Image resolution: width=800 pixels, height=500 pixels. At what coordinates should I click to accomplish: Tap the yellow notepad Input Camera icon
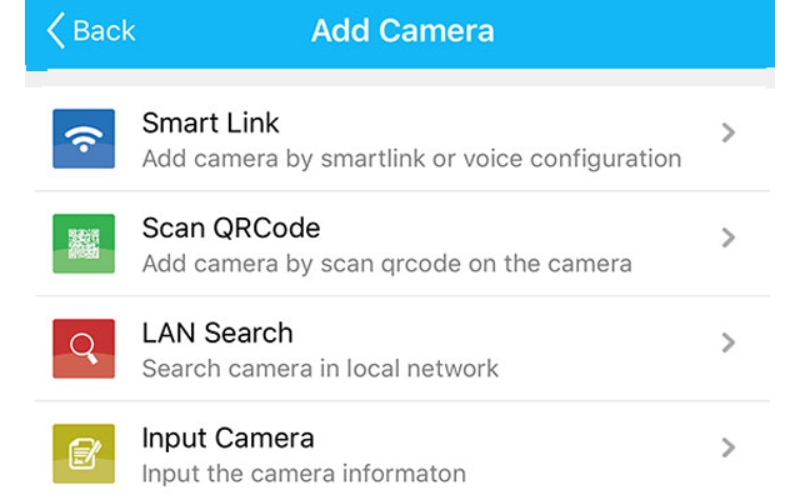[83, 453]
